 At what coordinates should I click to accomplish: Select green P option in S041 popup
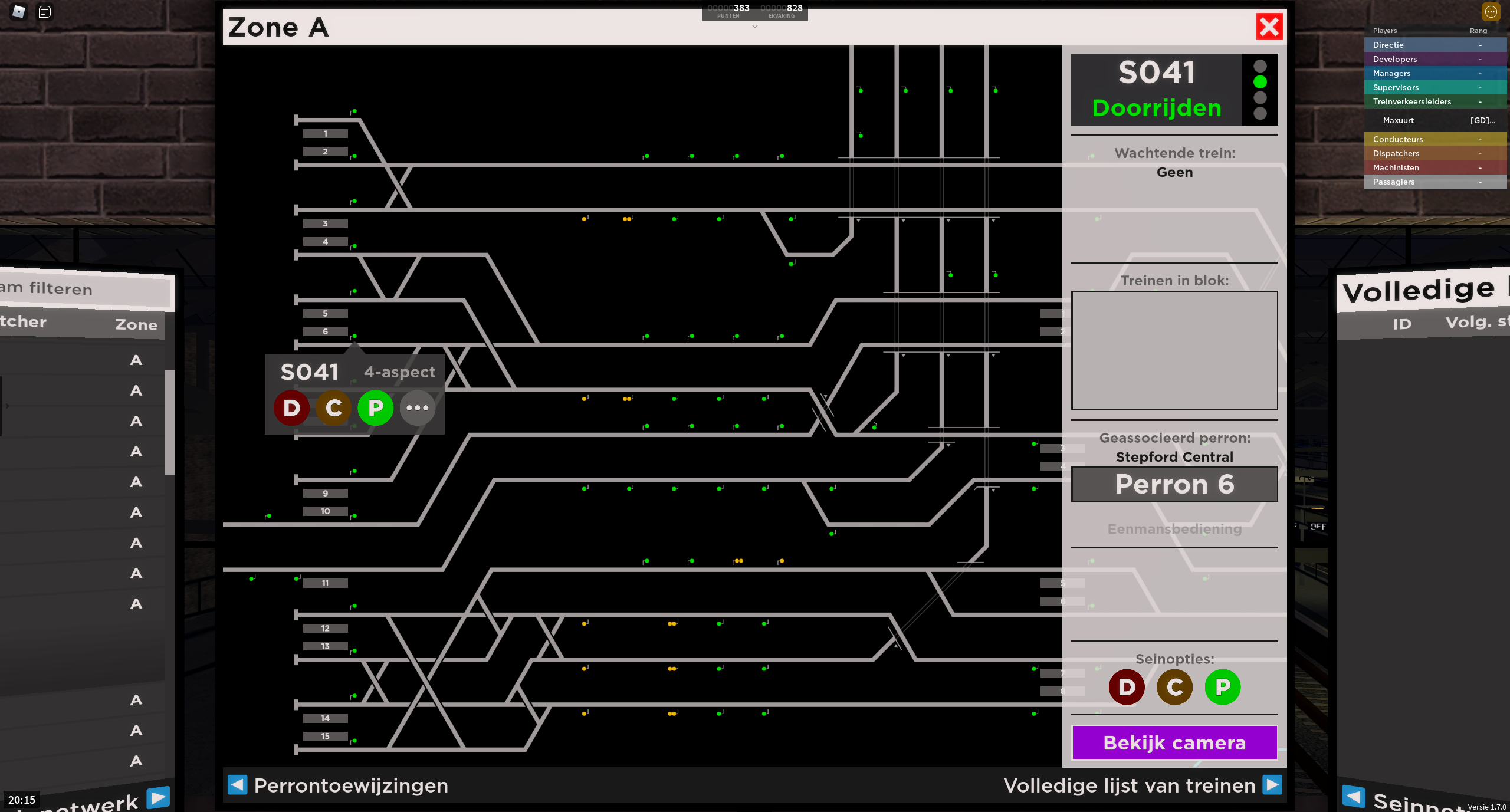pos(376,408)
